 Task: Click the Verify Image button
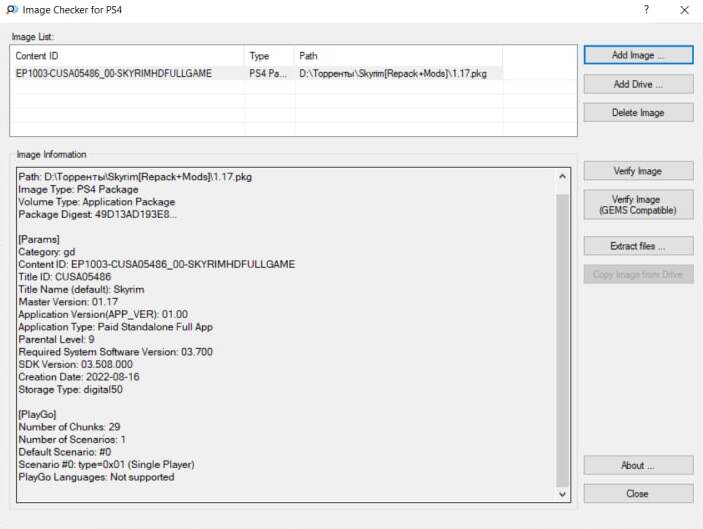(638, 171)
